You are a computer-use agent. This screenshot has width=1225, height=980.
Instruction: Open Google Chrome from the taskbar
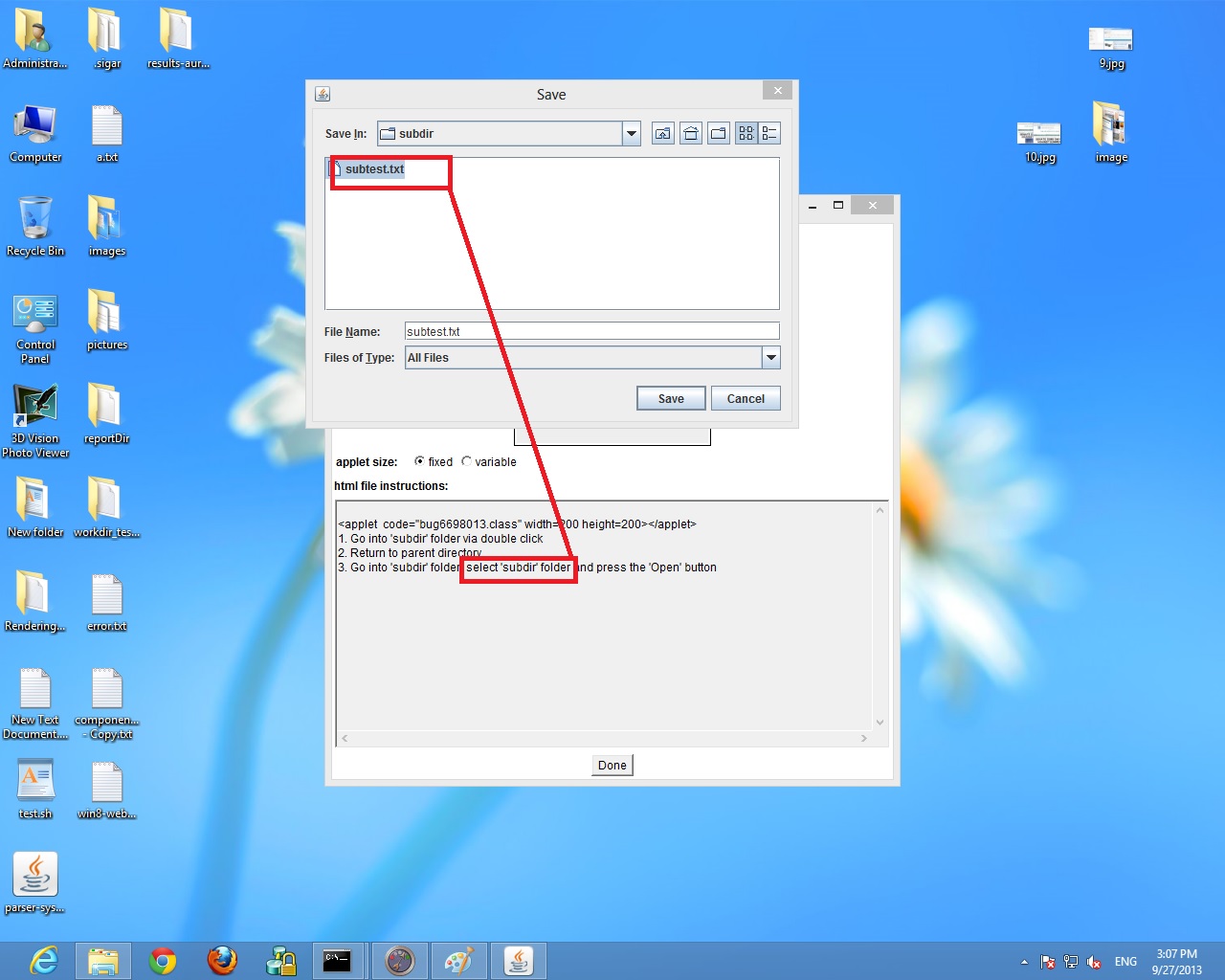click(164, 961)
